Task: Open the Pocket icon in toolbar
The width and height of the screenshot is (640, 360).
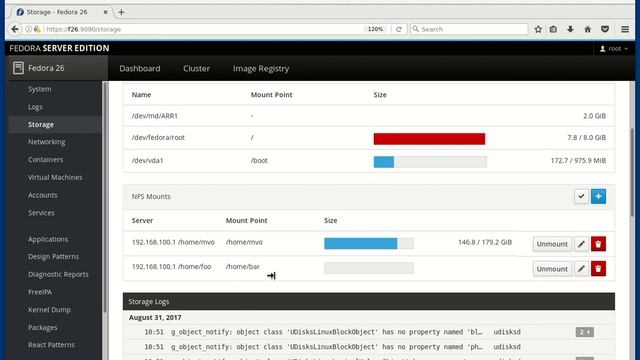Action: [605, 29]
